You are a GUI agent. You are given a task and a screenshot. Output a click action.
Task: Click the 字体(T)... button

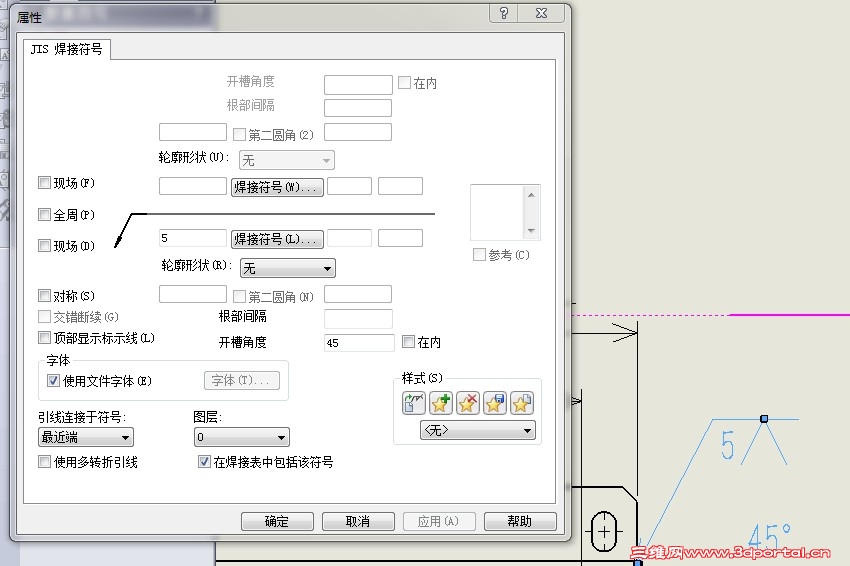point(242,381)
